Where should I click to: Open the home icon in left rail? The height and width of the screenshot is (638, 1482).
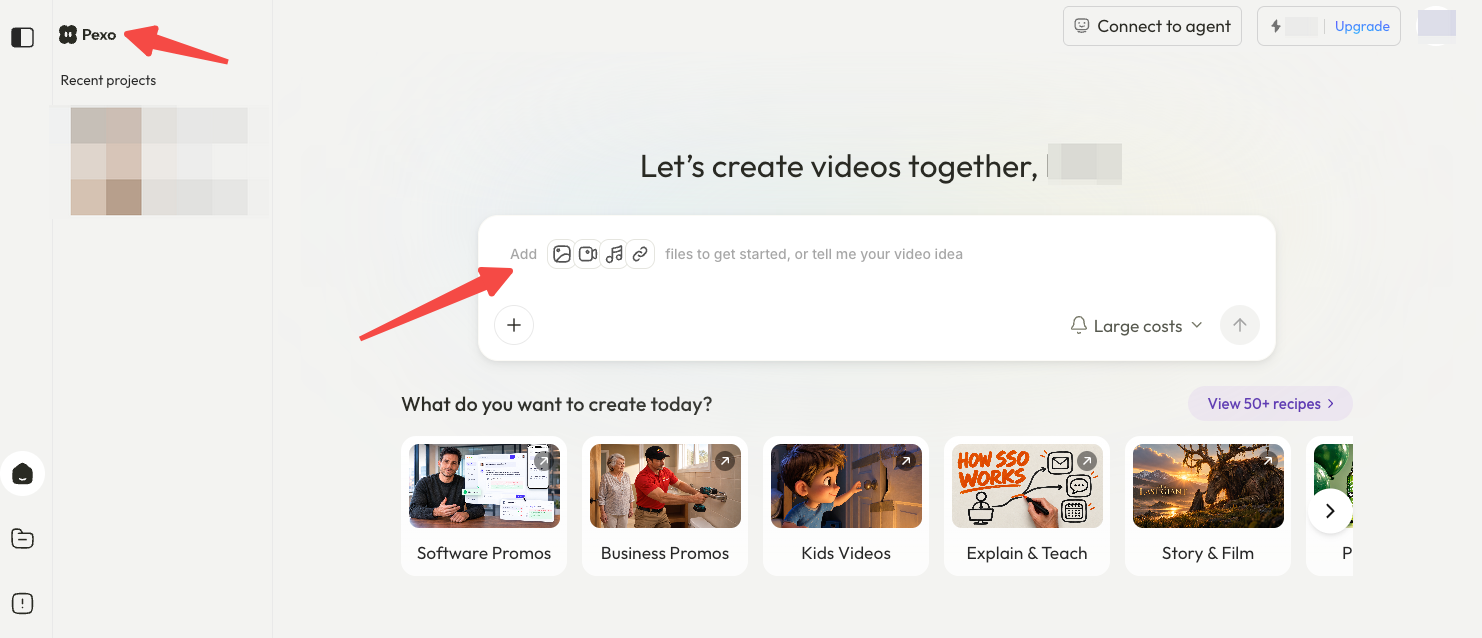click(x=22, y=474)
